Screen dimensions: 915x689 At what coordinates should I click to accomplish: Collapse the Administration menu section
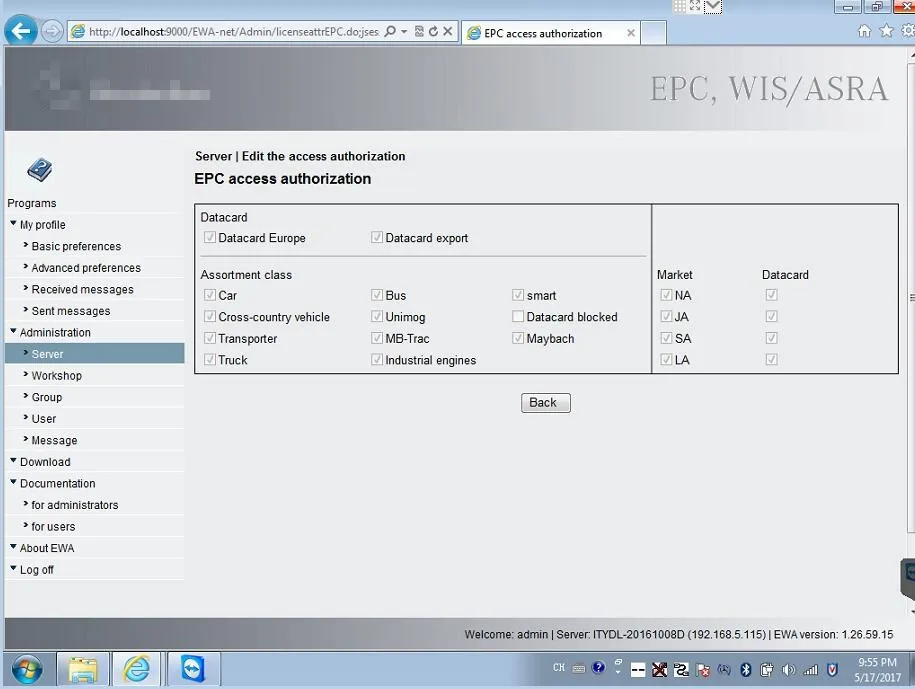[55, 333]
